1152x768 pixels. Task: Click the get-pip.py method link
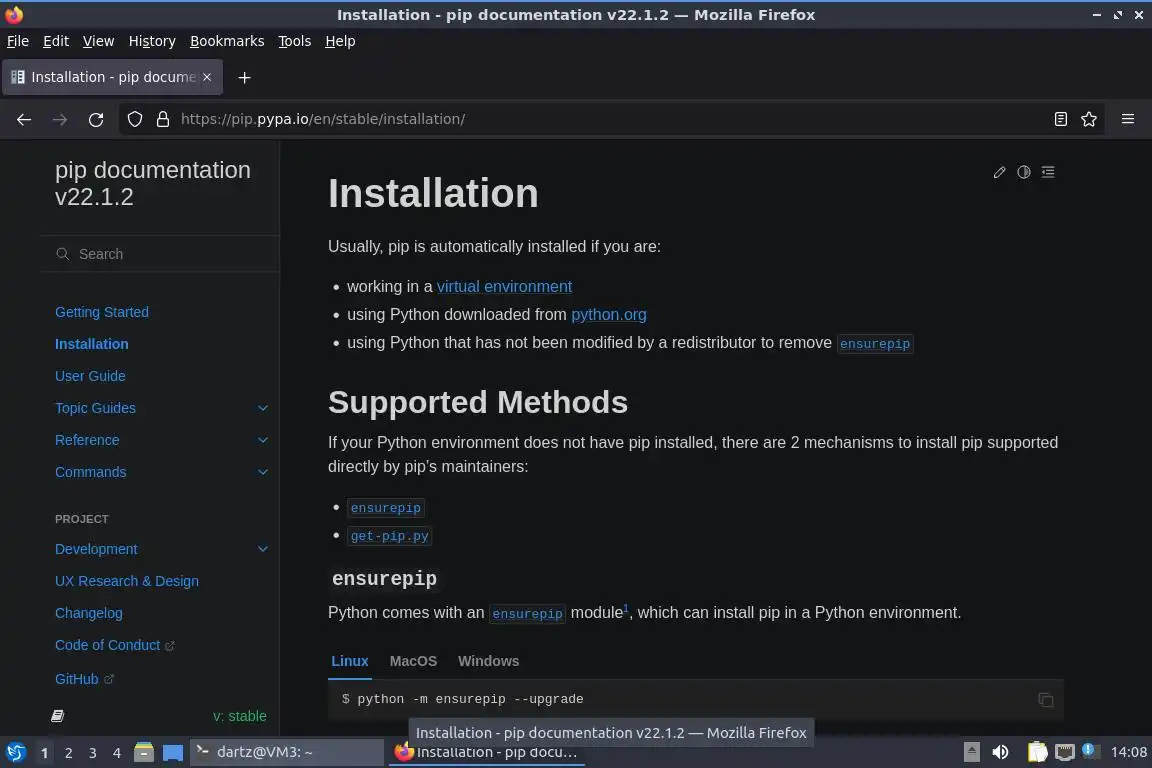tap(389, 536)
